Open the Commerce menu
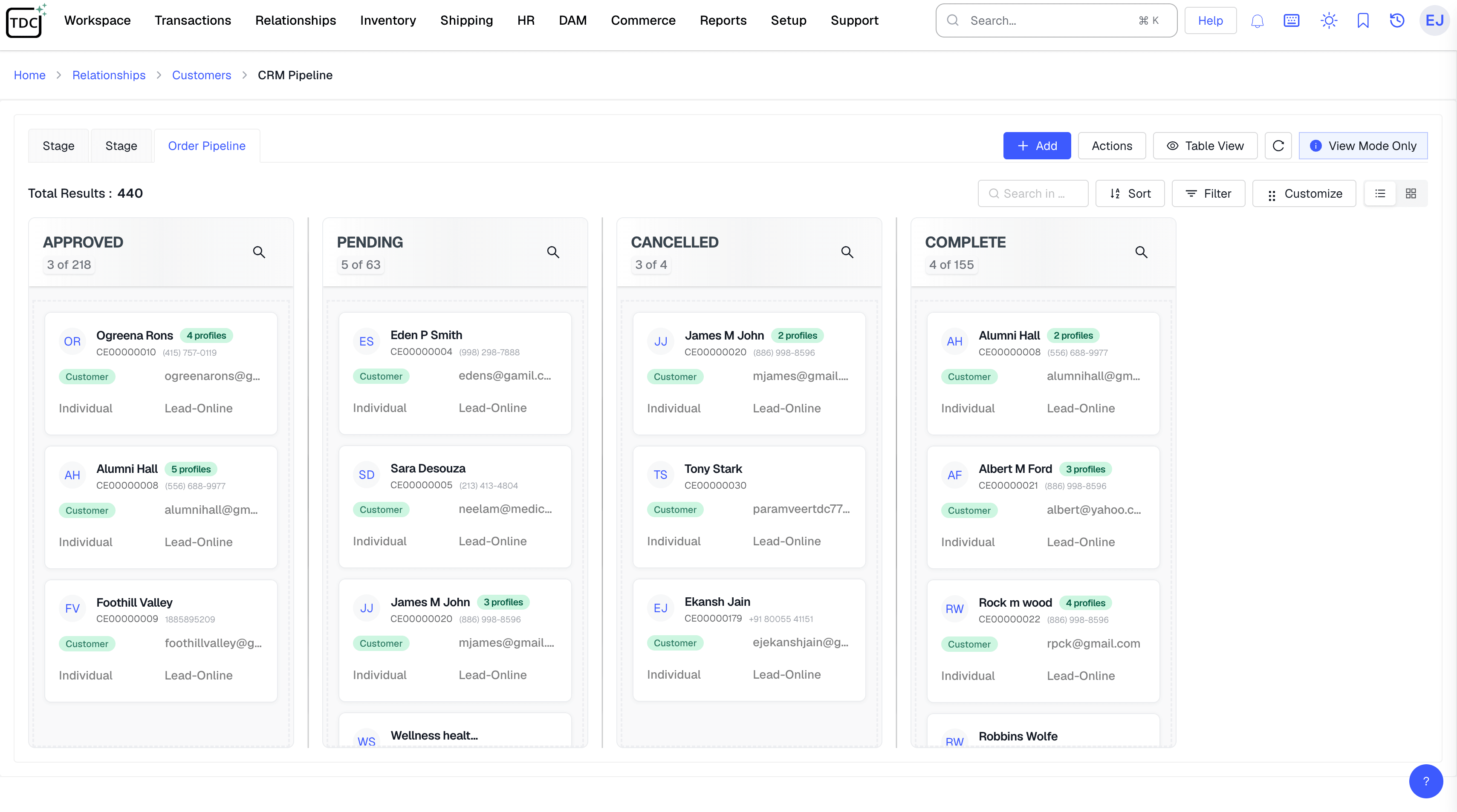 click(643, 20)
